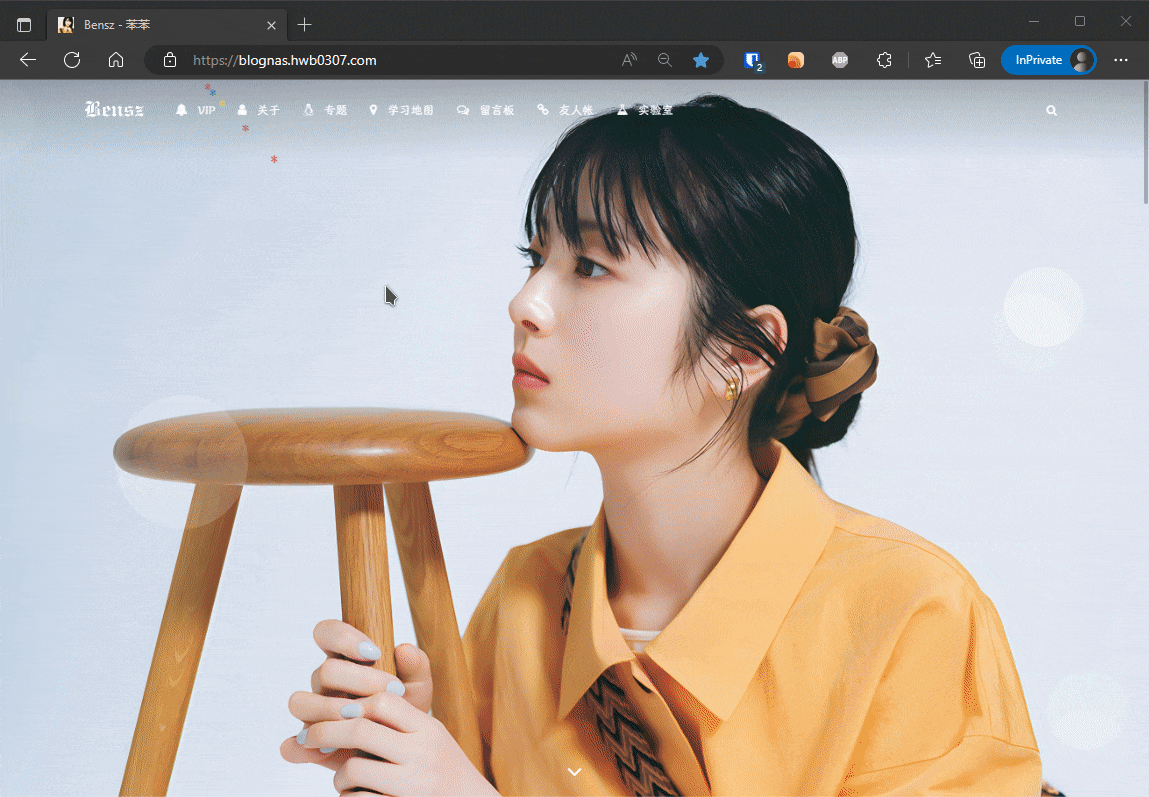Click the Adblock Plus ABP icon
The image size is (1149, 797).
(x=840, y=60)
